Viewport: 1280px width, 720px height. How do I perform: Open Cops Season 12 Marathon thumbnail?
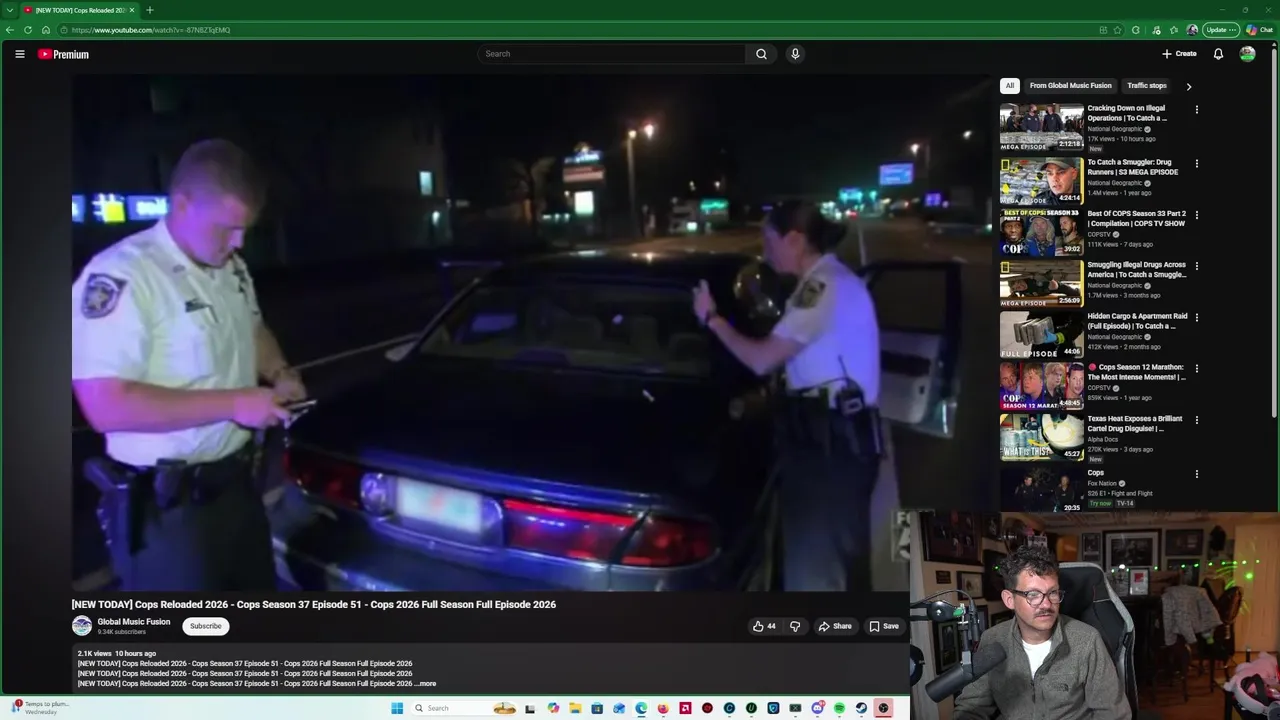[x=1041, y=385]
